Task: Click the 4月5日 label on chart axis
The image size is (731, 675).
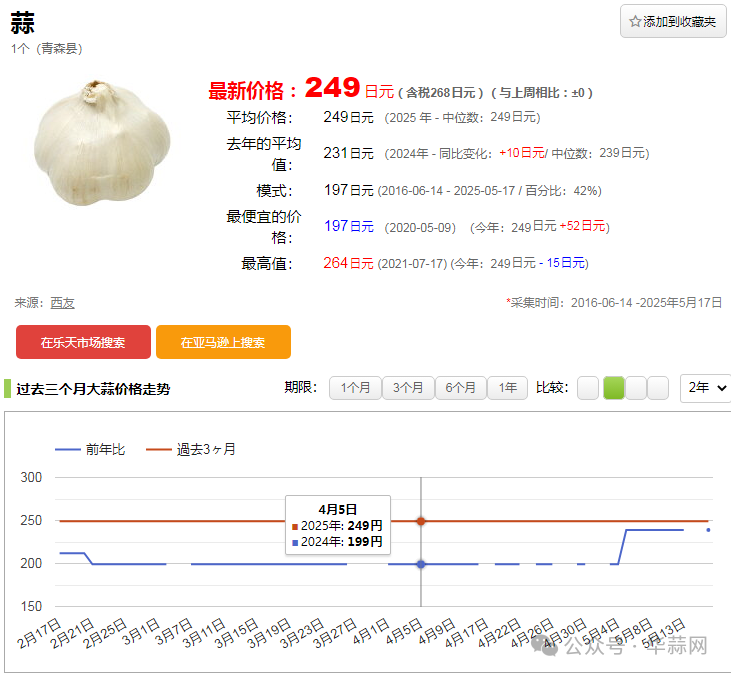Action: (x=404, y=631)
